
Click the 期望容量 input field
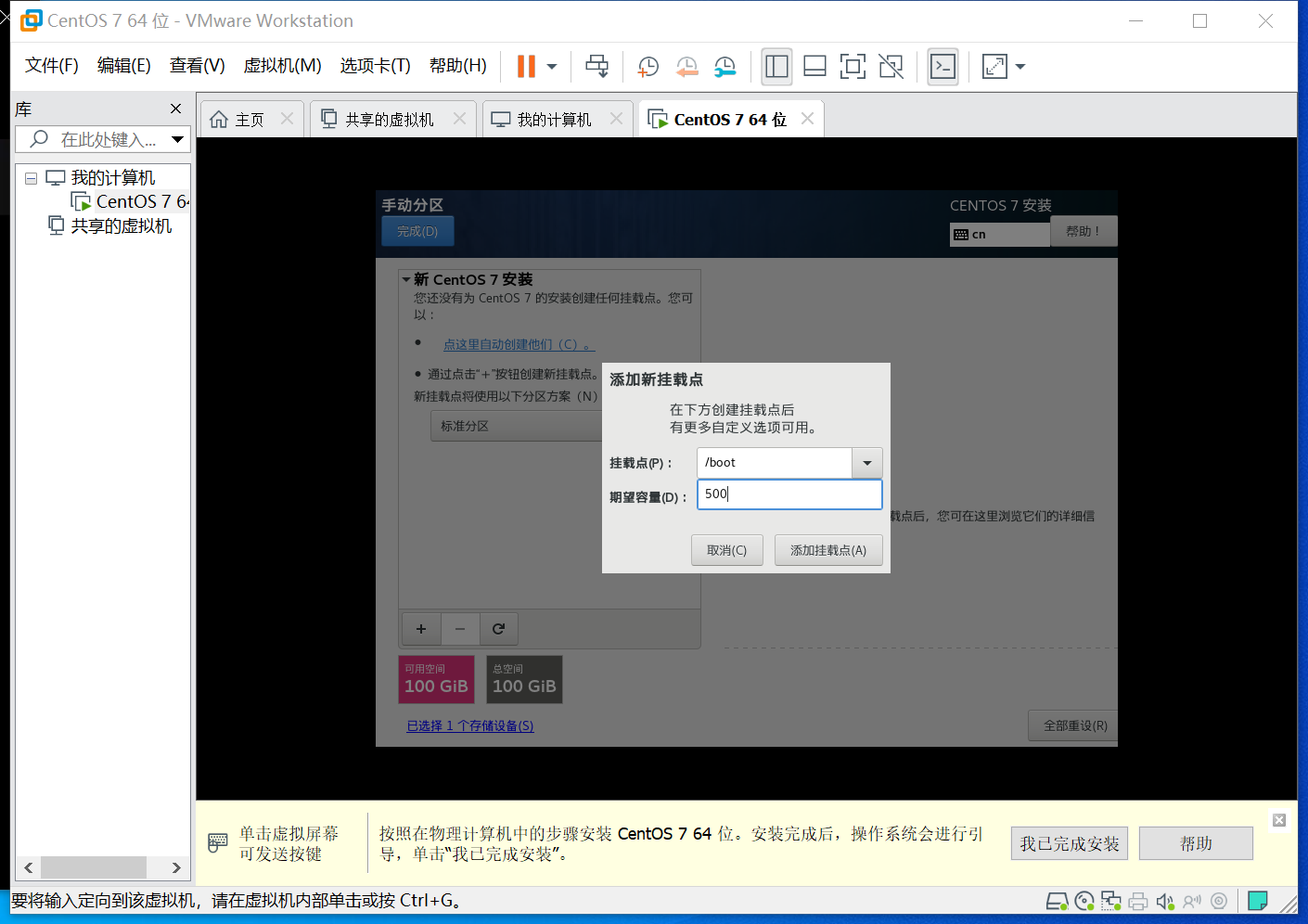789,494
